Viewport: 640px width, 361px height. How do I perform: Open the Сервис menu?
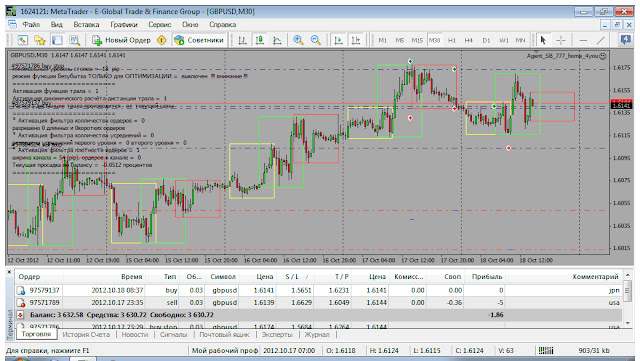coord(160,25)
